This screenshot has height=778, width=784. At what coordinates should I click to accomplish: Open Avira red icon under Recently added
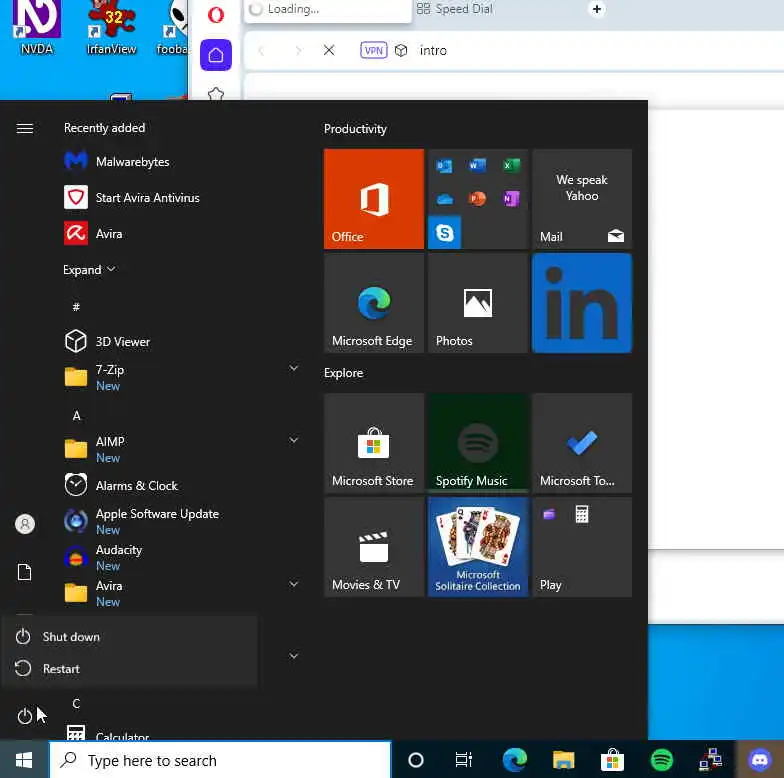(x=180, y=234)
